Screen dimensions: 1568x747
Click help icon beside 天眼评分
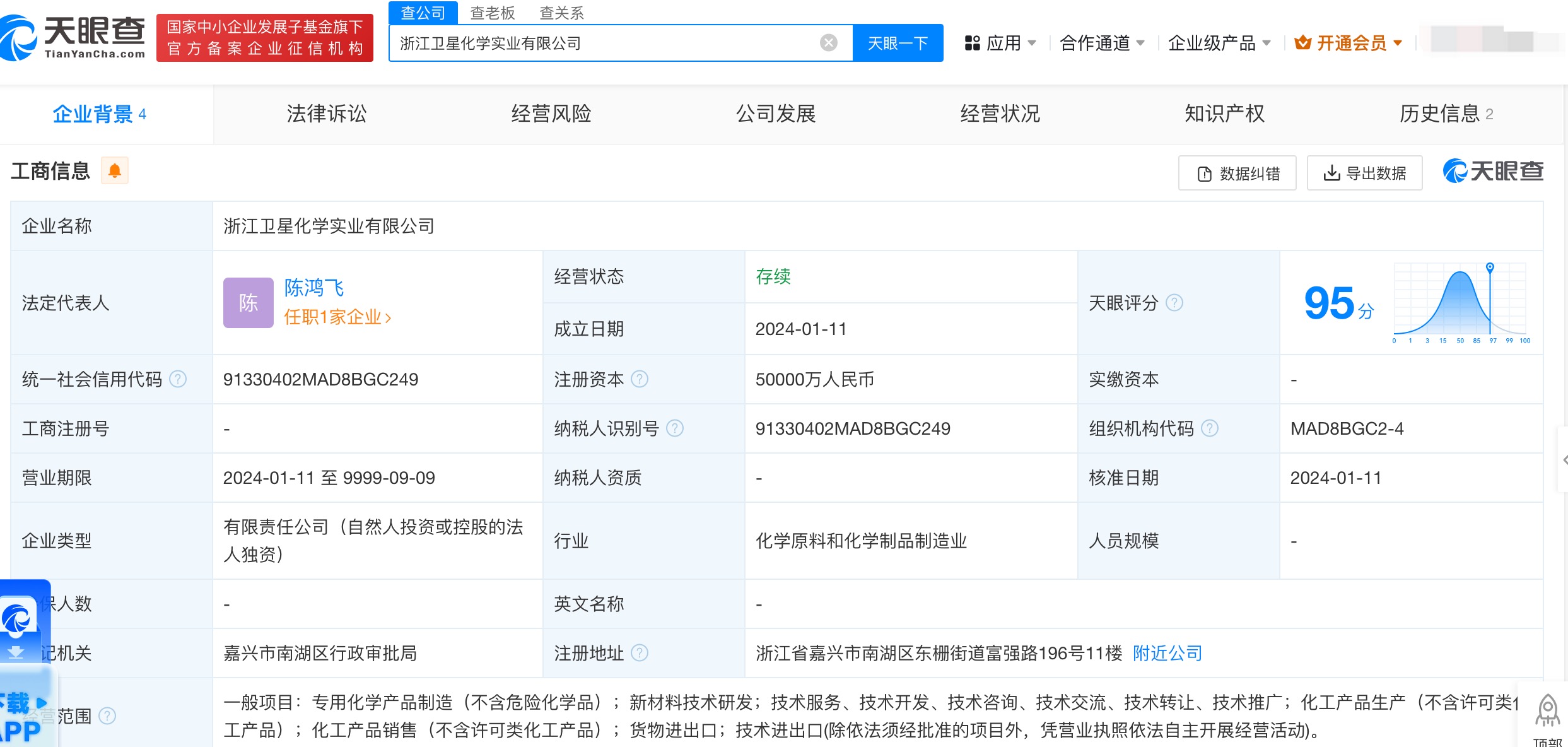1174,303
